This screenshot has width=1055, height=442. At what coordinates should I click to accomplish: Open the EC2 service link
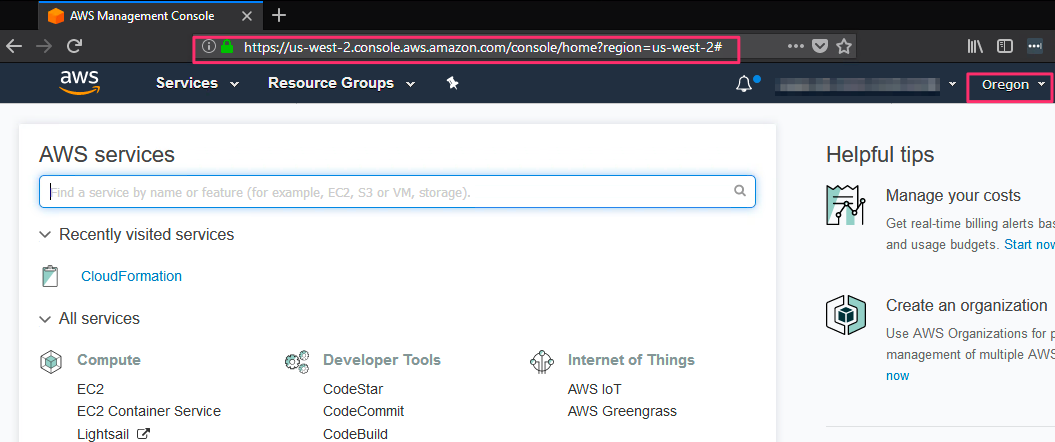click(91, 390)
